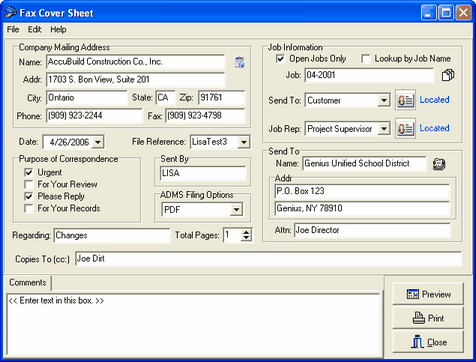Open the File menu
This screenshot has width=476, height=362.
[13, 30]
